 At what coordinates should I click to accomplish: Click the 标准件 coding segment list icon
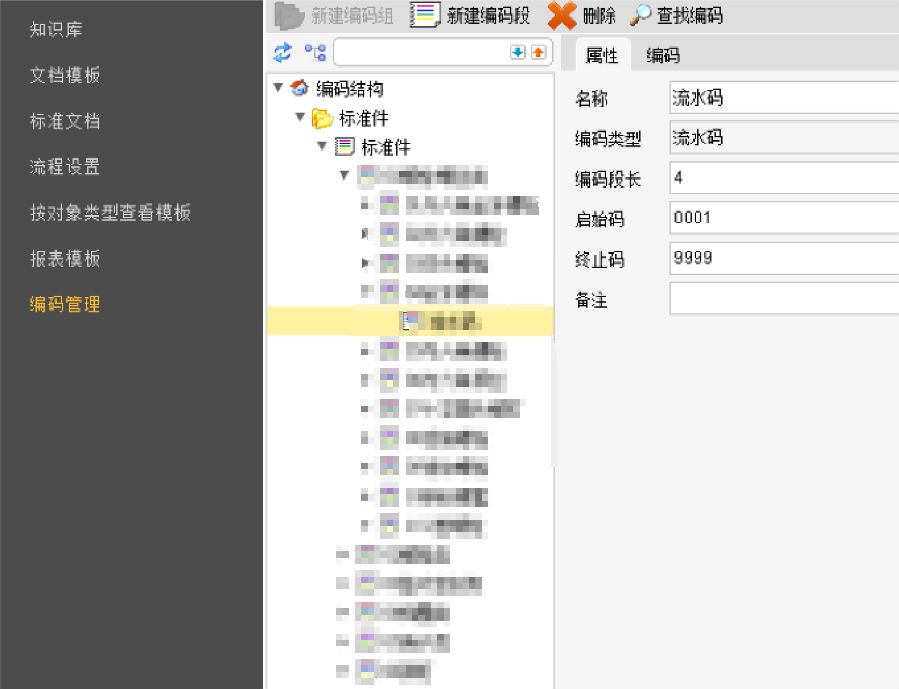tap(345, 147)
